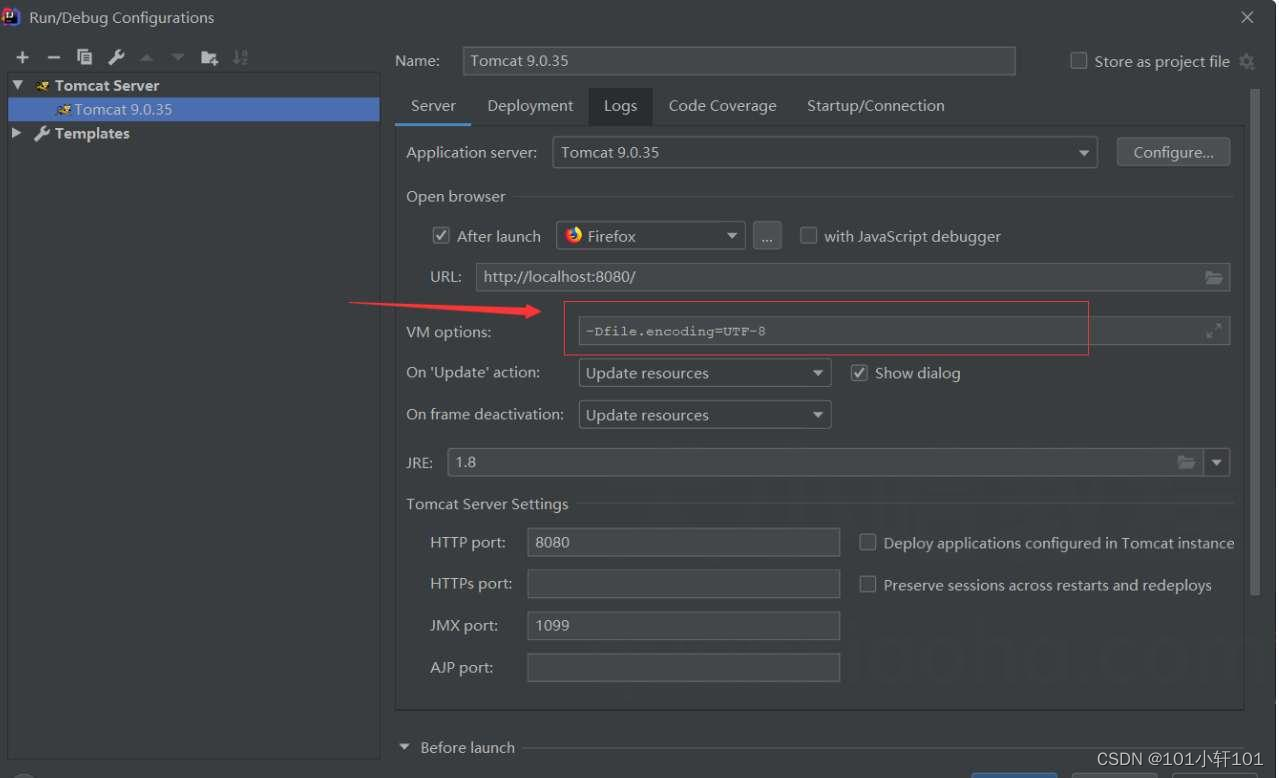Click IntelliJ icon in title bar
This screenshot has width=1279, height=778.
pyautogui.click(x=13, y=17)
